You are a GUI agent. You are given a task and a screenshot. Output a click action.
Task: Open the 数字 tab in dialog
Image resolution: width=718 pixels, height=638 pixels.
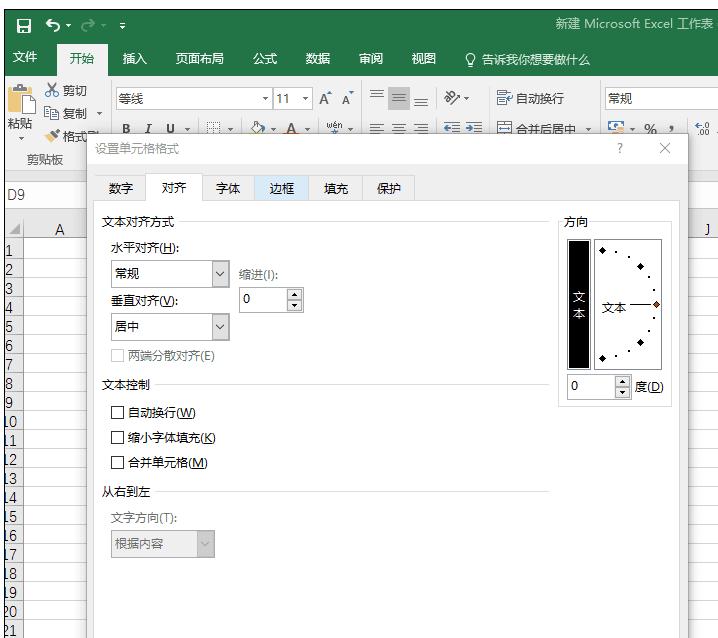click(120, 188)
